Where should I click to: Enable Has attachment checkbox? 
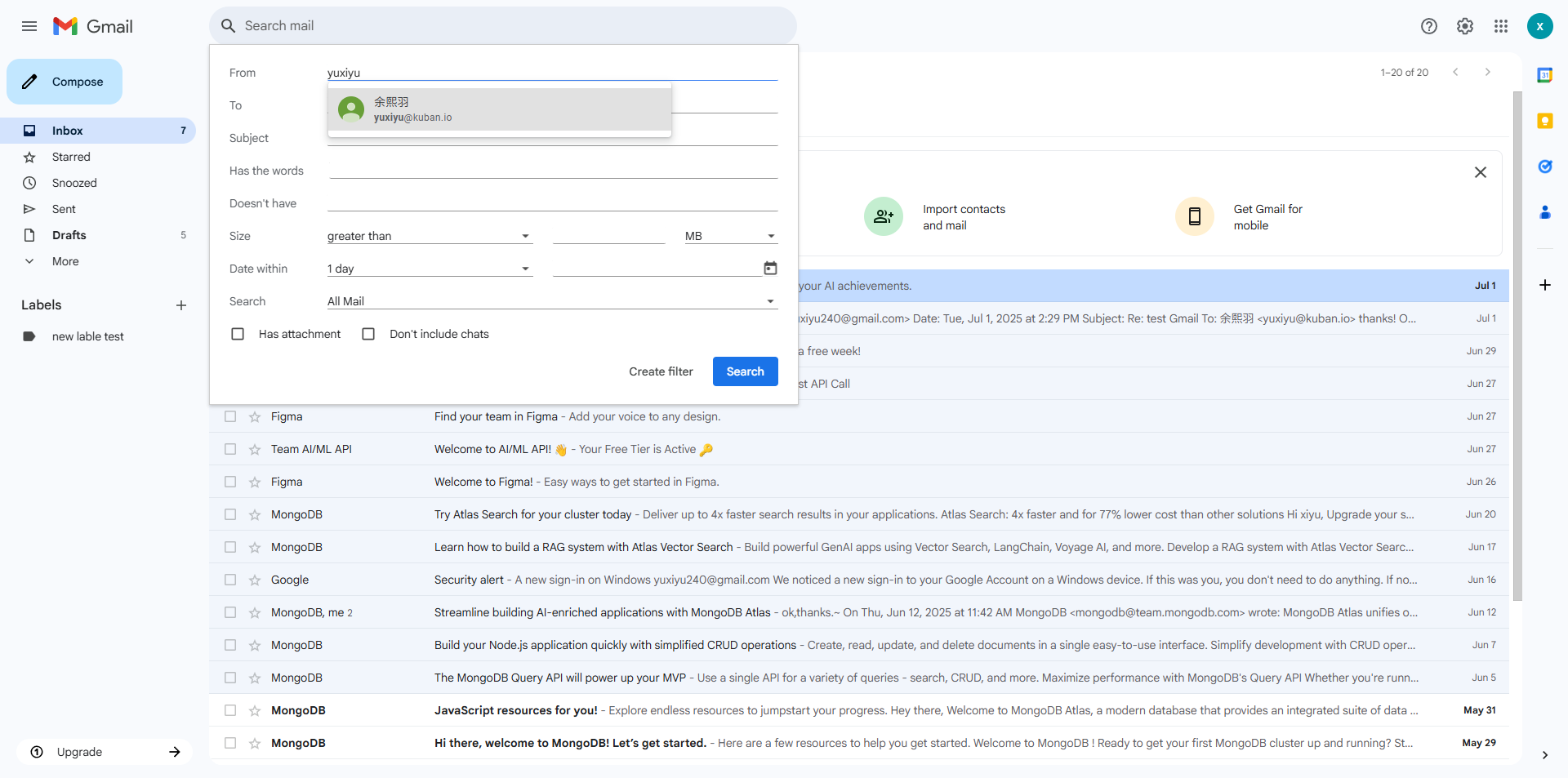point(238,334)
